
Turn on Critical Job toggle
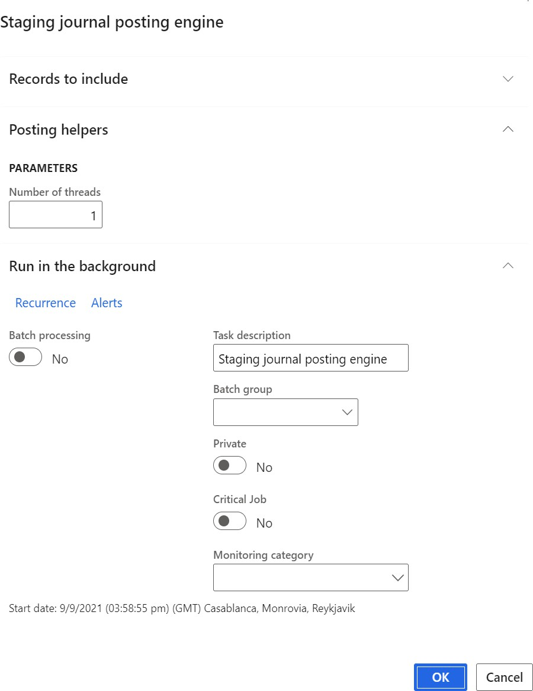click(230, 521)
